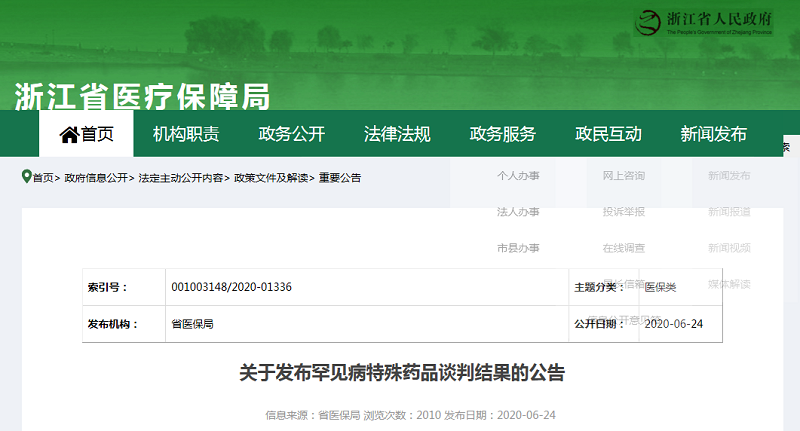Open the 政民互动 menu
The width and height of the screenshot is (800, 431).
tap(608, 134)
